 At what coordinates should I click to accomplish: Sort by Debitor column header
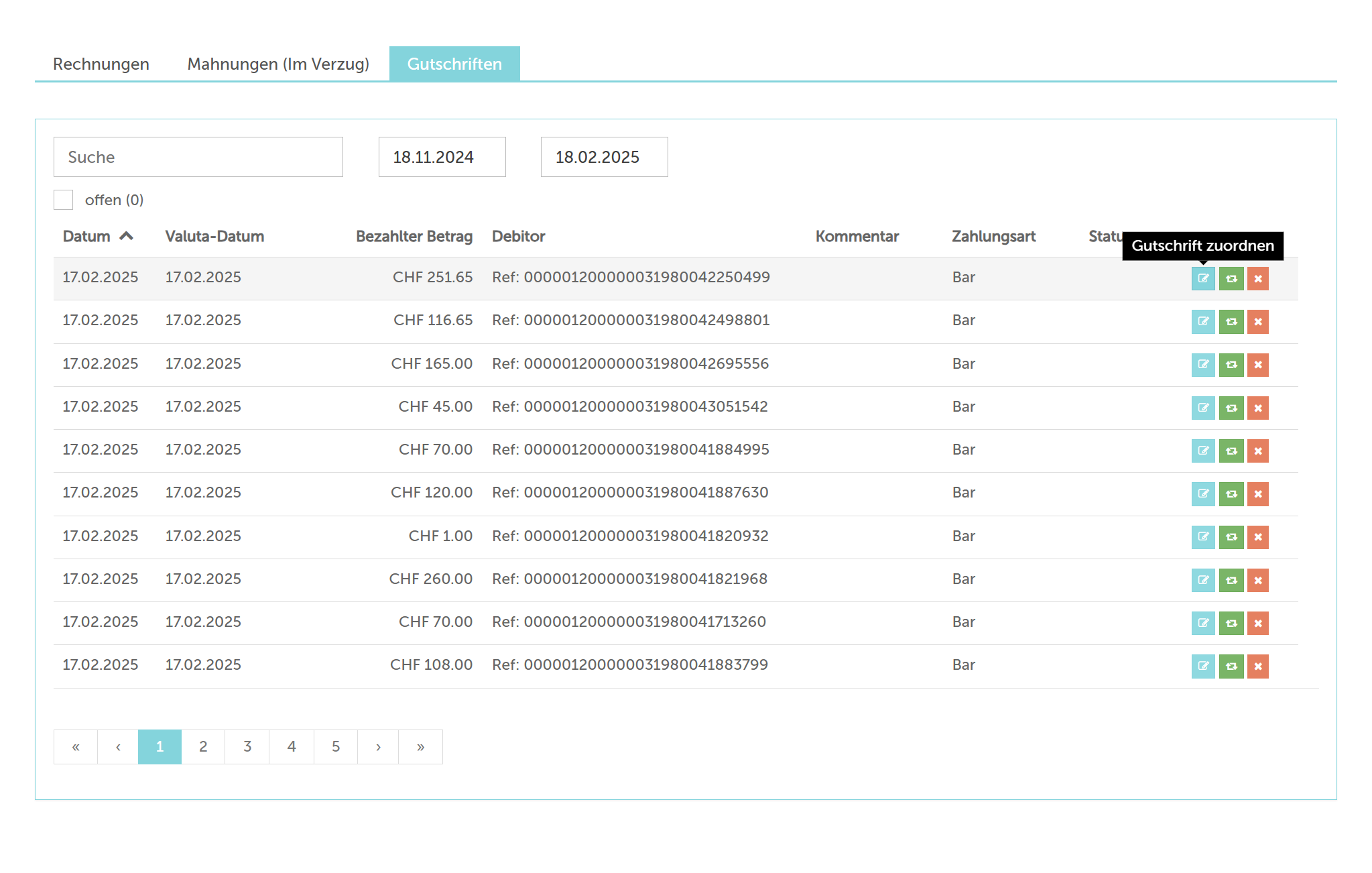tap(519, 236)
